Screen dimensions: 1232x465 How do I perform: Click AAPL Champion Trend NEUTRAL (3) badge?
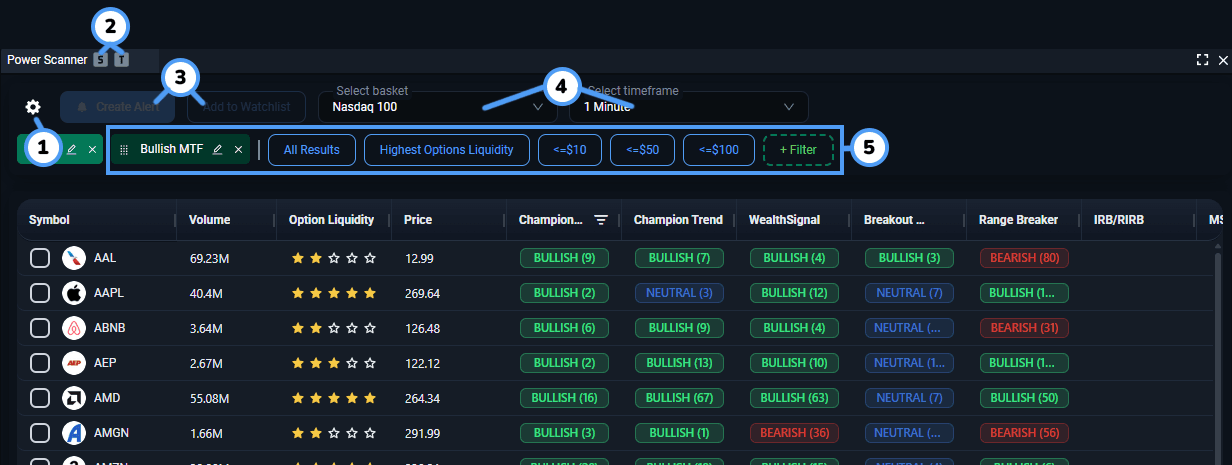(x=680, y=293)
